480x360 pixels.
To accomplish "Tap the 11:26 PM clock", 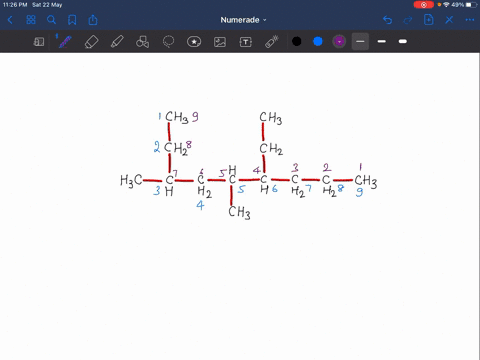I will pos(15,5).
